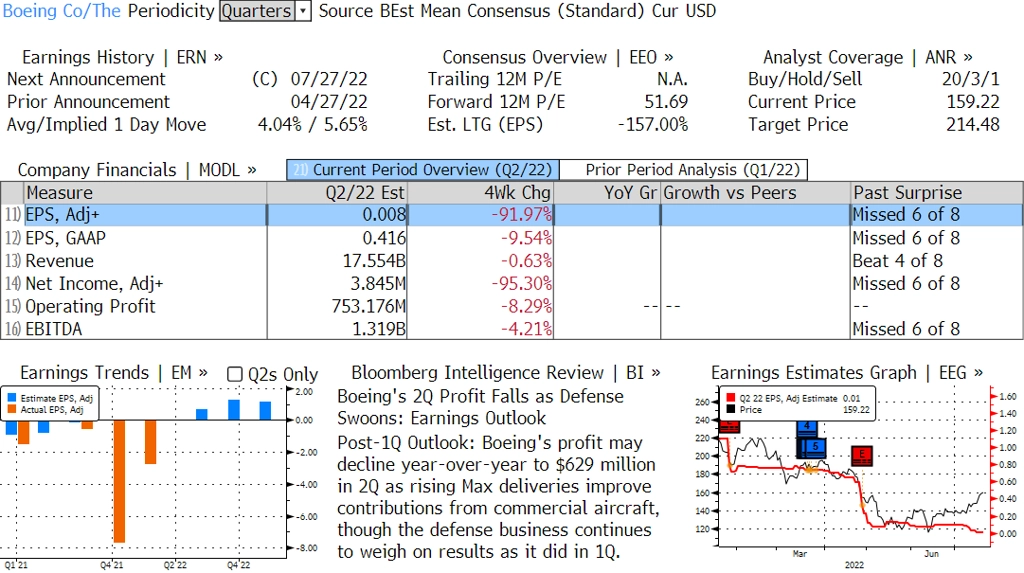Image resolution: width=1024 pixels, height=573 pixels.
Task: Open Earnings Trends EM section
Action: click(x=114, y=373)
